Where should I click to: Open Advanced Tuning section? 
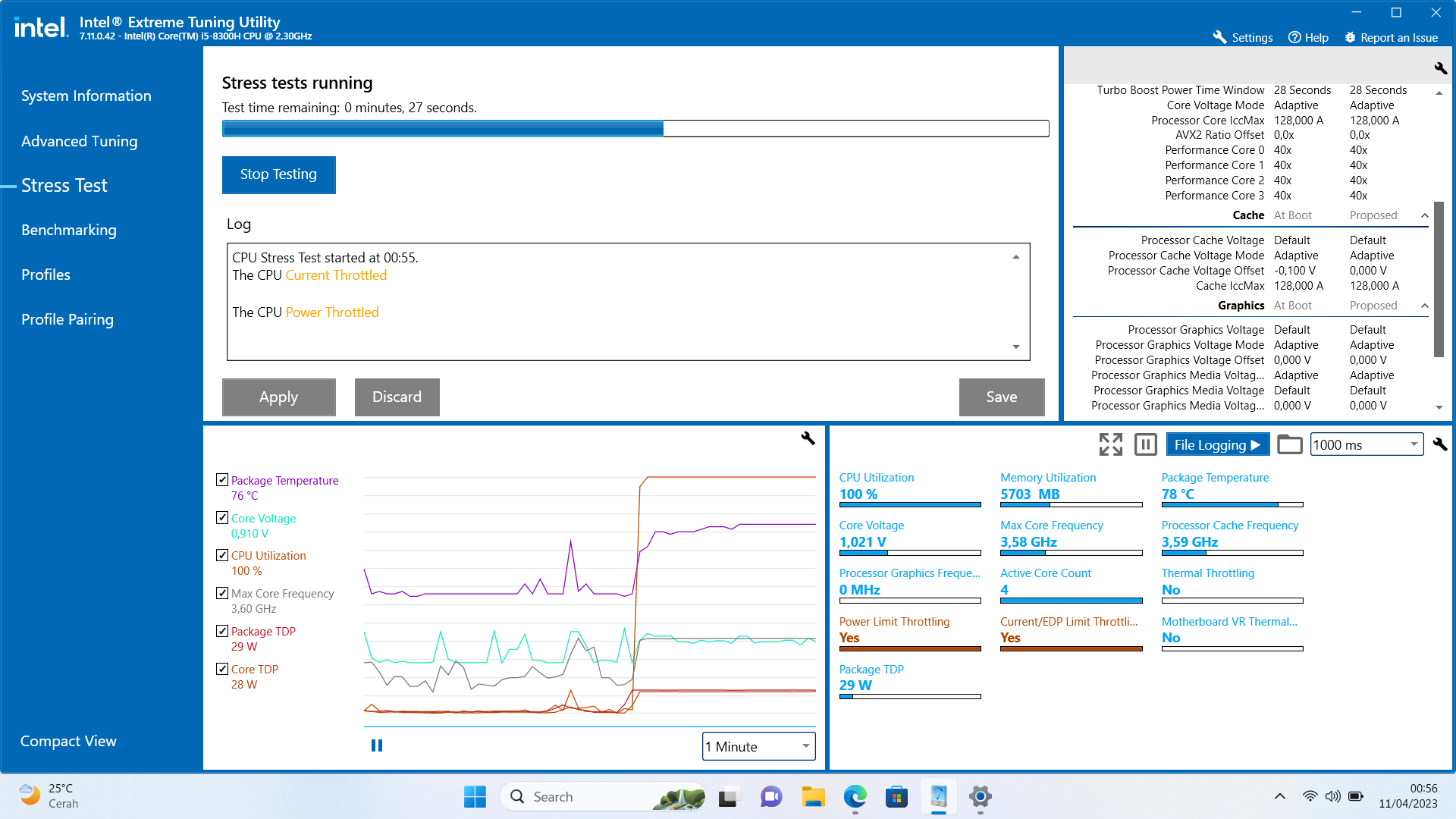[x=80, y=141]
